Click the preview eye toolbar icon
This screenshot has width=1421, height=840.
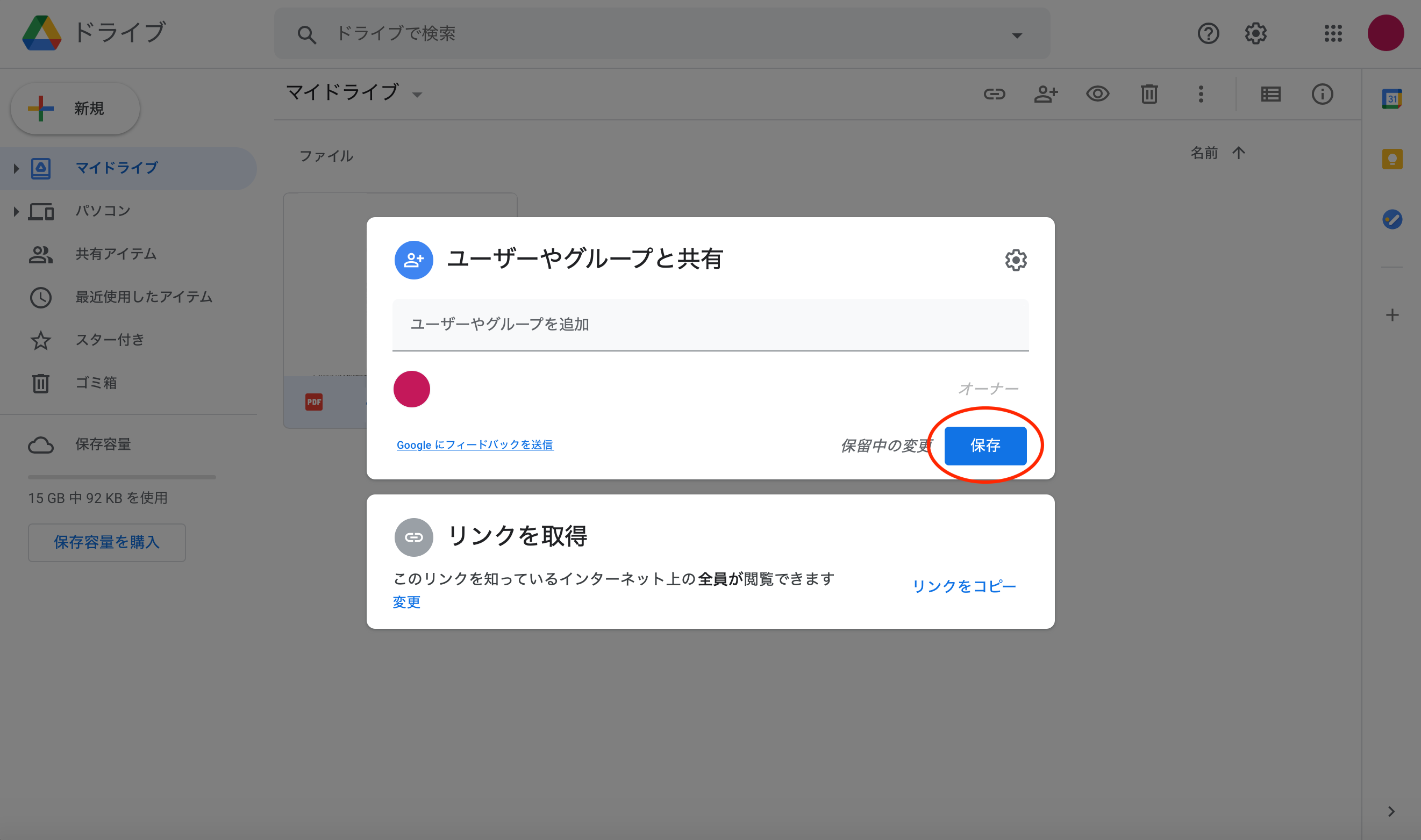point(1097,94)
